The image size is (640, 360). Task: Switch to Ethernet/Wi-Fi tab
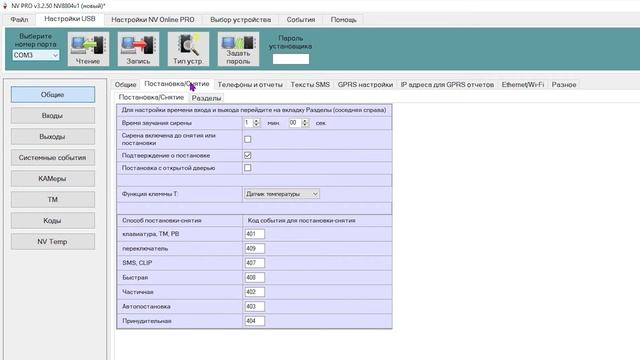coord(523,84)
